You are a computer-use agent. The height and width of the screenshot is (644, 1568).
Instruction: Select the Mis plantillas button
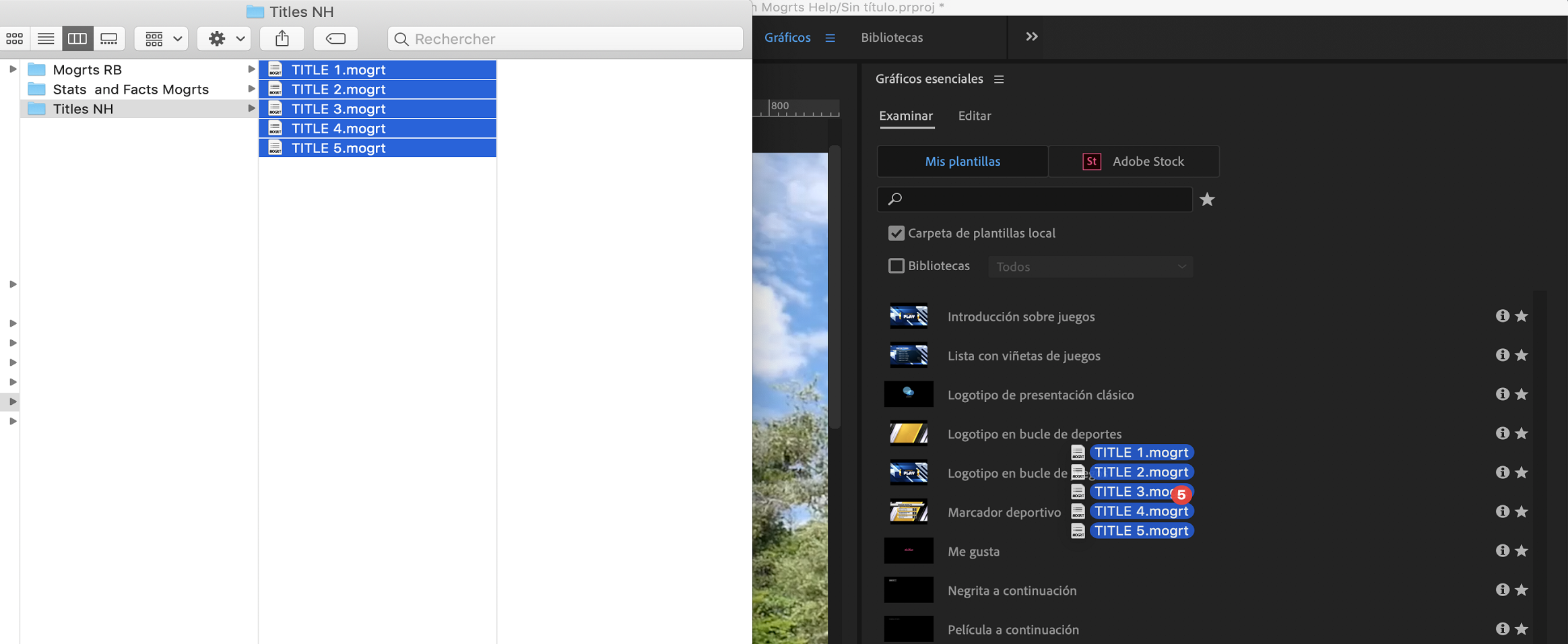[962, 162]
